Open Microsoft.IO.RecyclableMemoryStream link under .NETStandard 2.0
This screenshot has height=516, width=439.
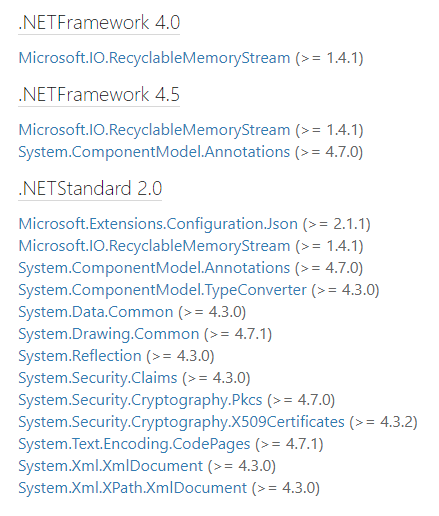(154, 246)
